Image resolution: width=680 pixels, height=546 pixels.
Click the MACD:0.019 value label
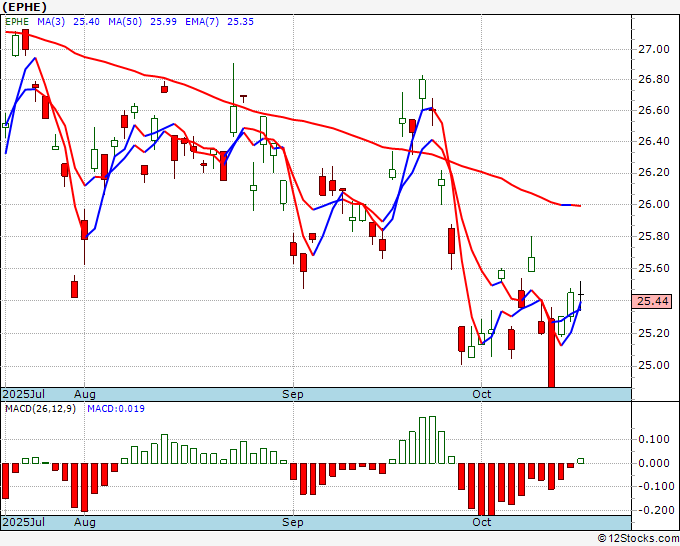click(116, 409)
